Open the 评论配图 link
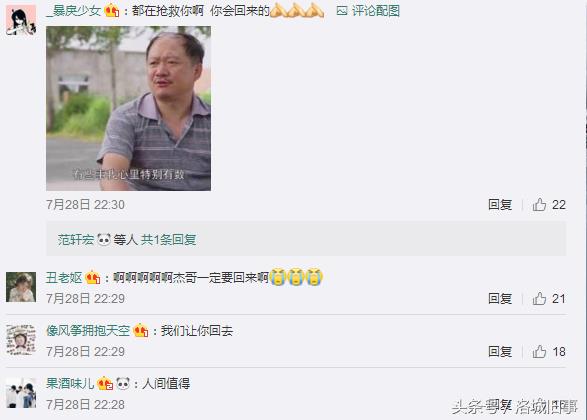The width and height of the screenshot is (587, 420). coord(376,11)
